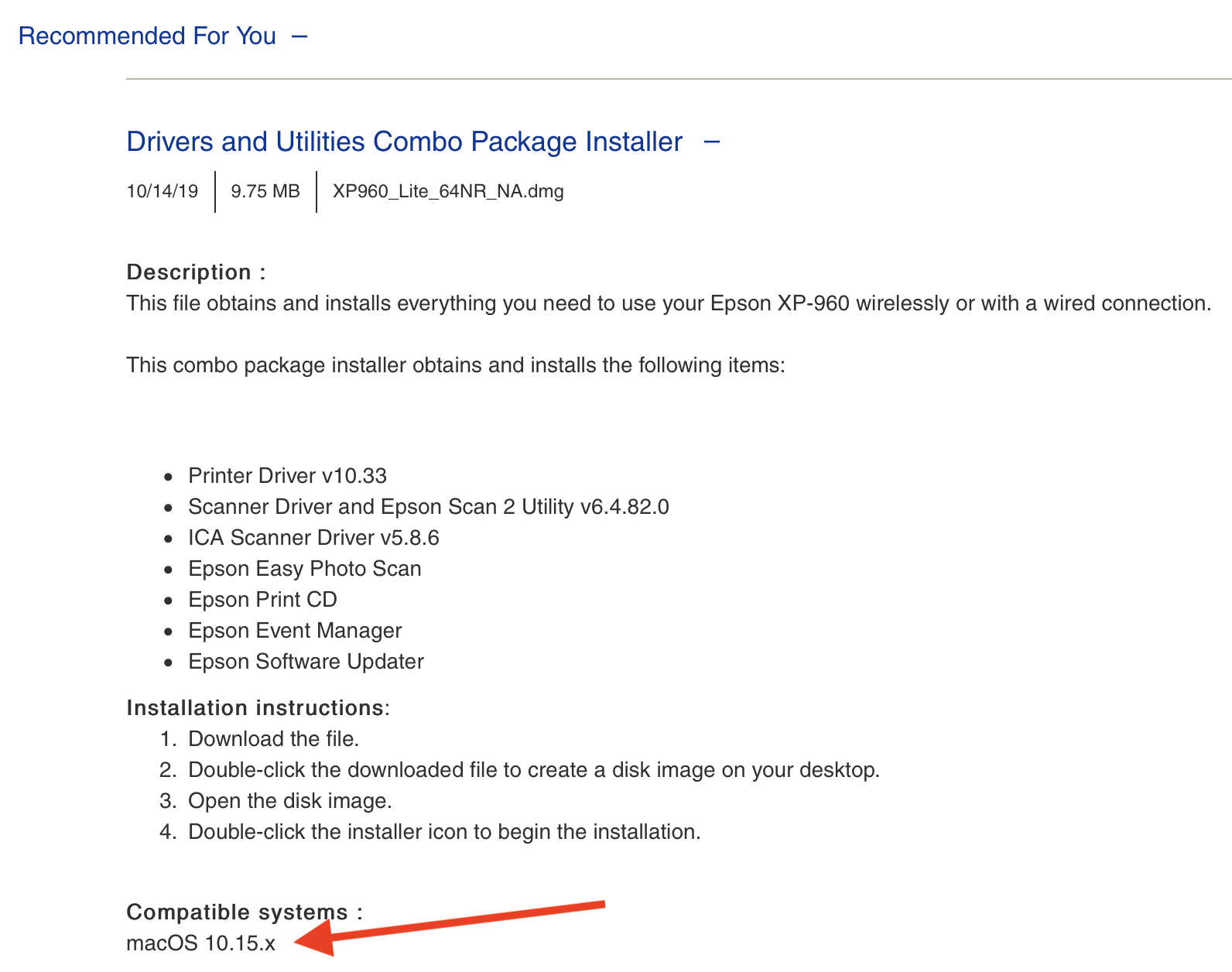Click the Epson Event Manager item

(x=295, y=631)
